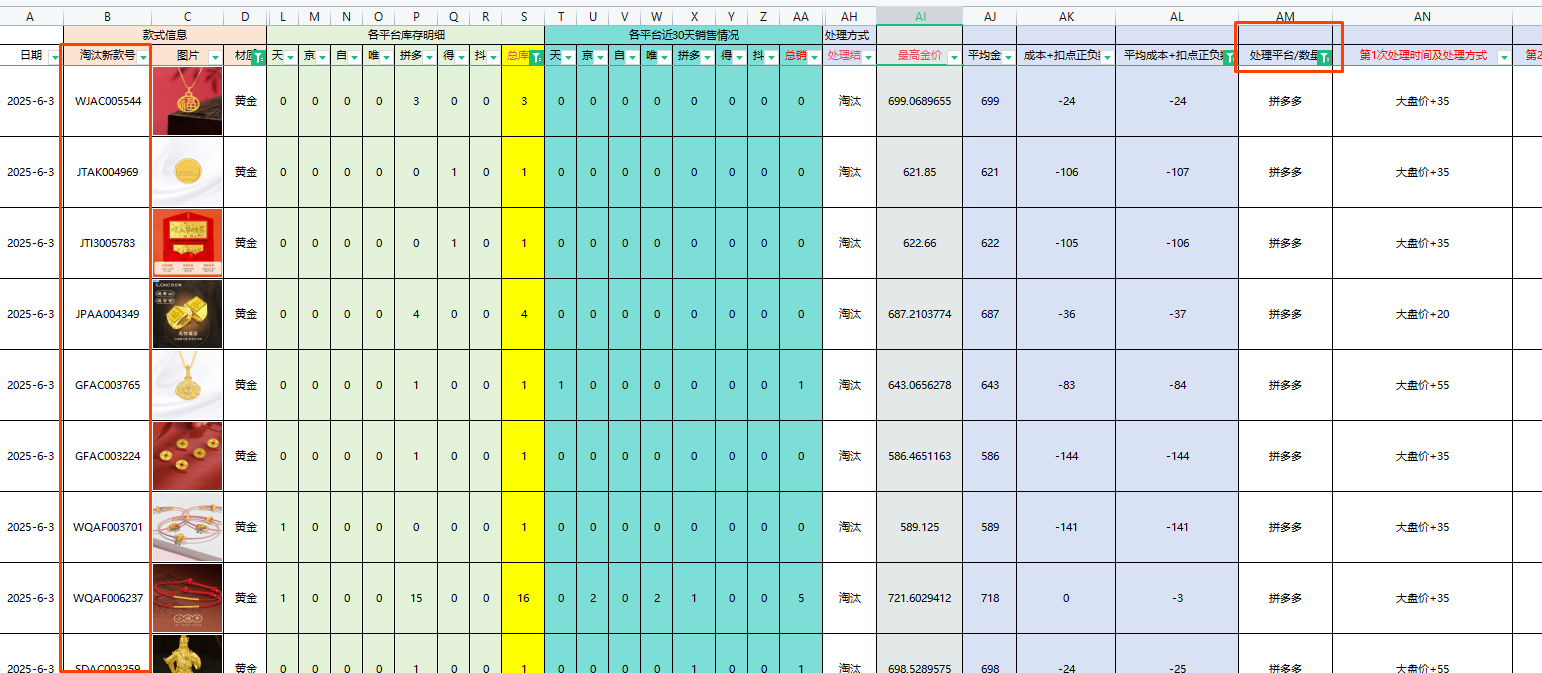Select column AI header

pos(919,17)
